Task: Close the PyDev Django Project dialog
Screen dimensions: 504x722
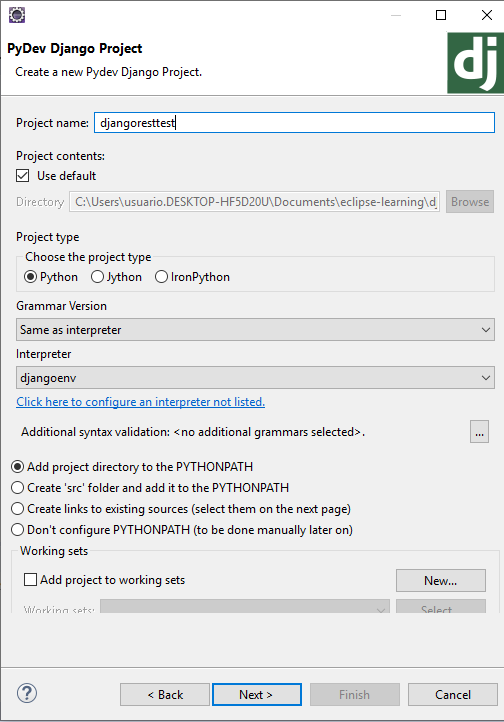Action: 487,15
